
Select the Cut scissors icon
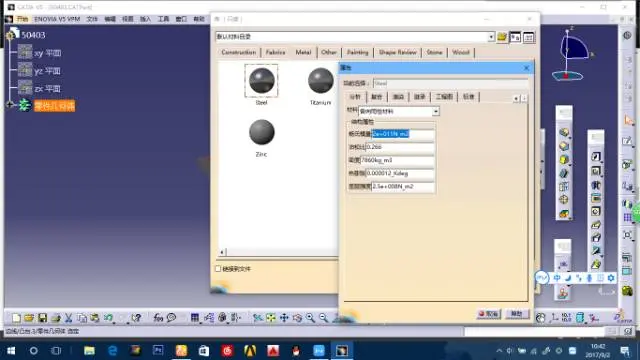69,318
